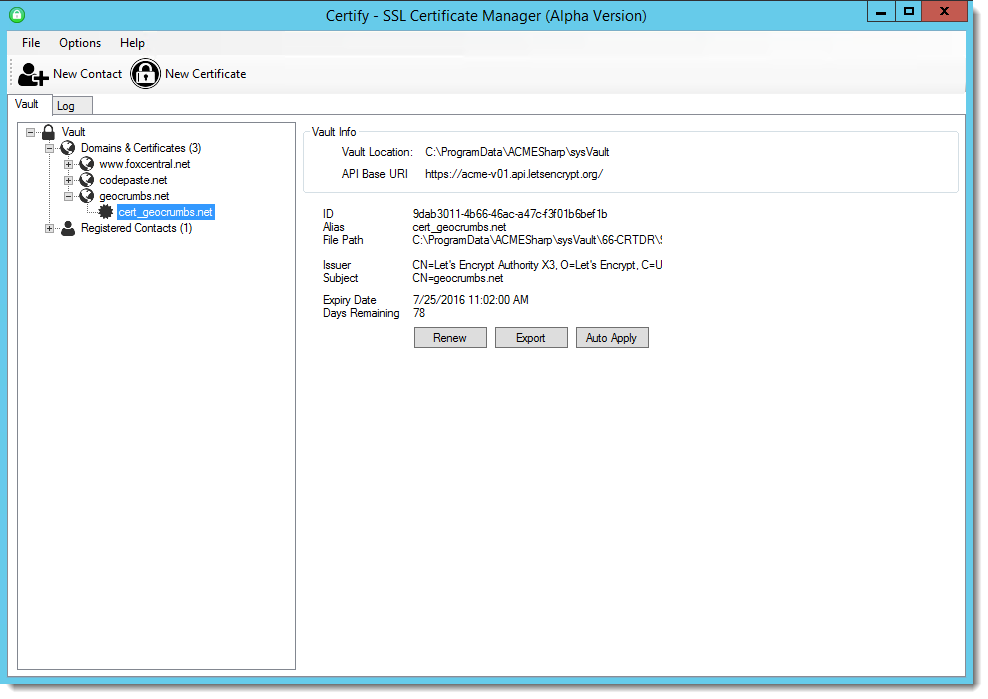
Task: Expand the www.foxcentral.net tree node
Action: pyautogui.click(x=67, y=163)
